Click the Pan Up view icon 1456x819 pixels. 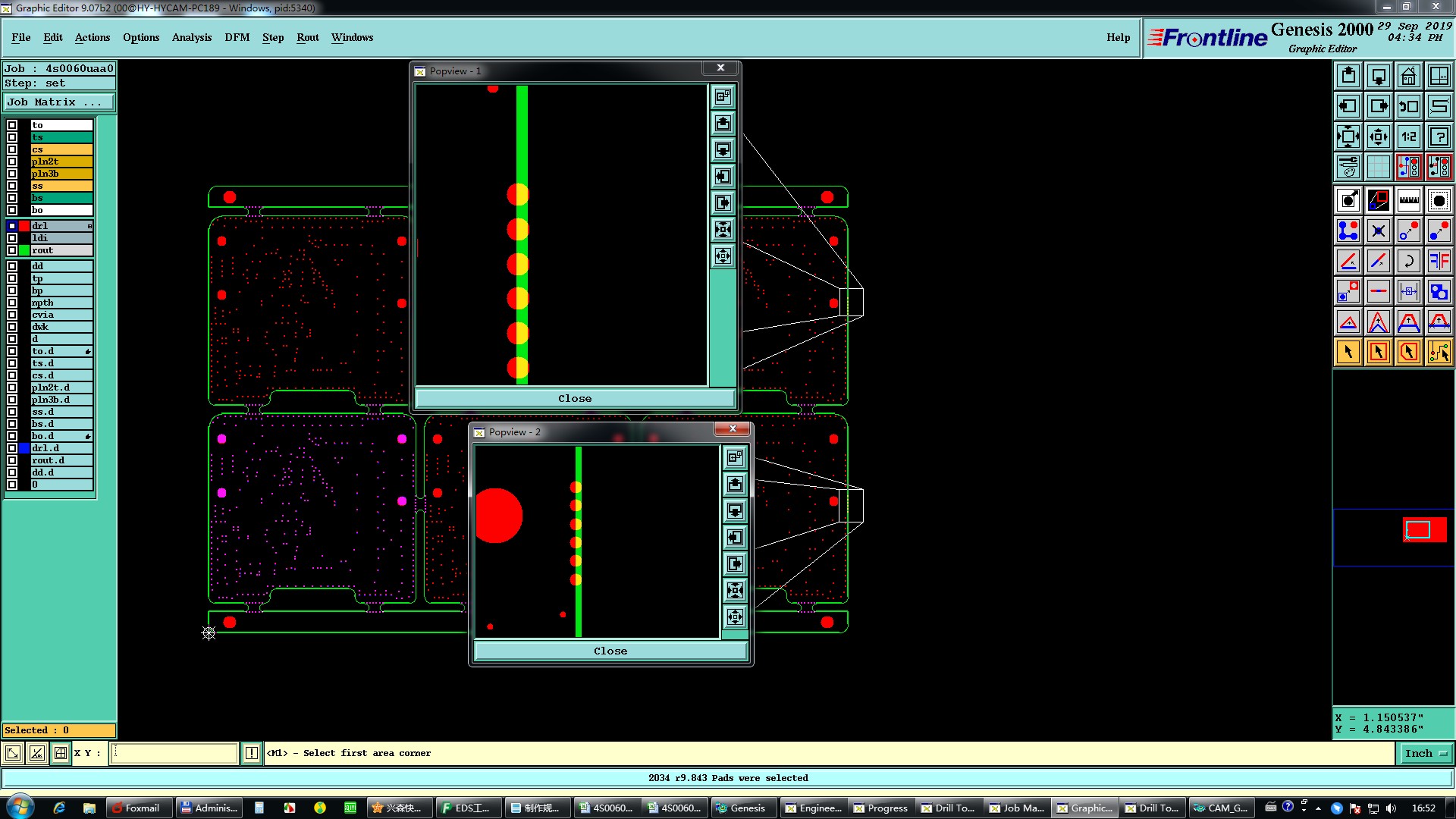[x=1348, y=76]
